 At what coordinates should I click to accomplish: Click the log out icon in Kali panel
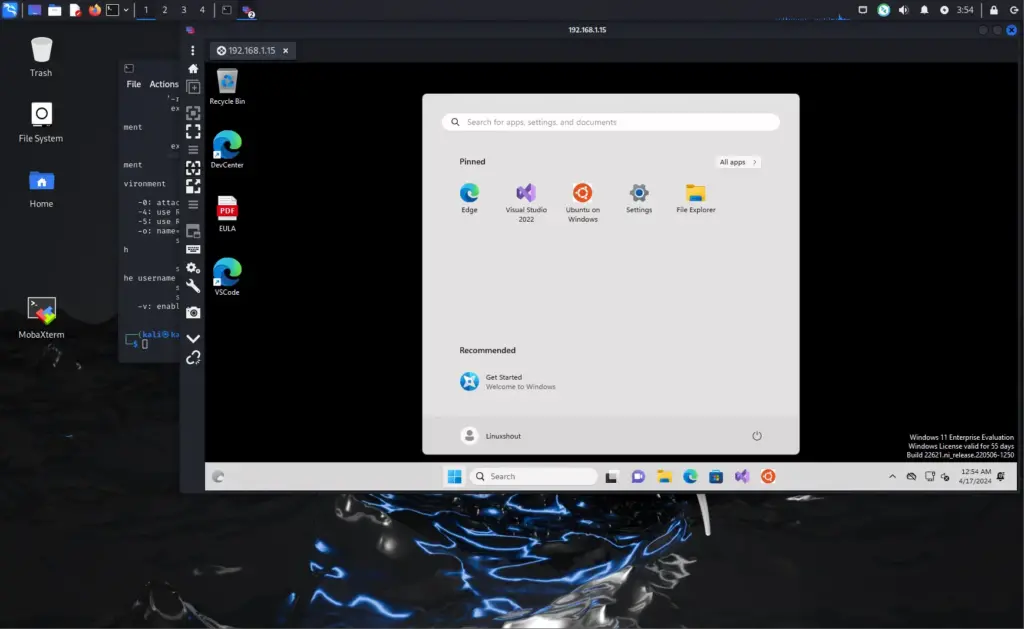click(1014, 10)
